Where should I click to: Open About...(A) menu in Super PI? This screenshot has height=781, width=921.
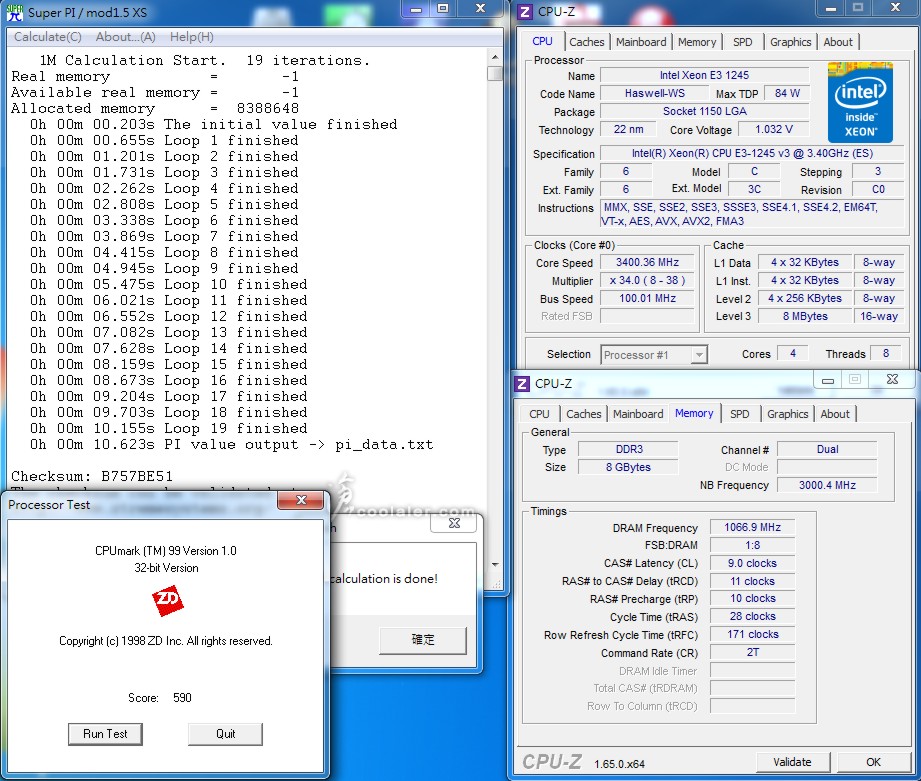(125, 36)
